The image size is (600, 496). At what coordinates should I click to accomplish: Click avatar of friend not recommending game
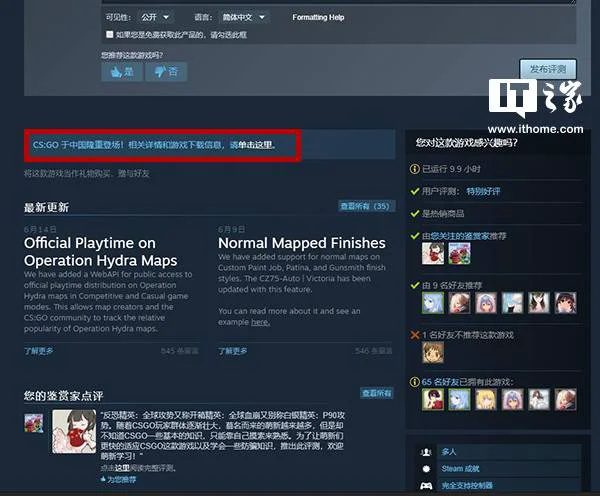[x=433, y=352]
